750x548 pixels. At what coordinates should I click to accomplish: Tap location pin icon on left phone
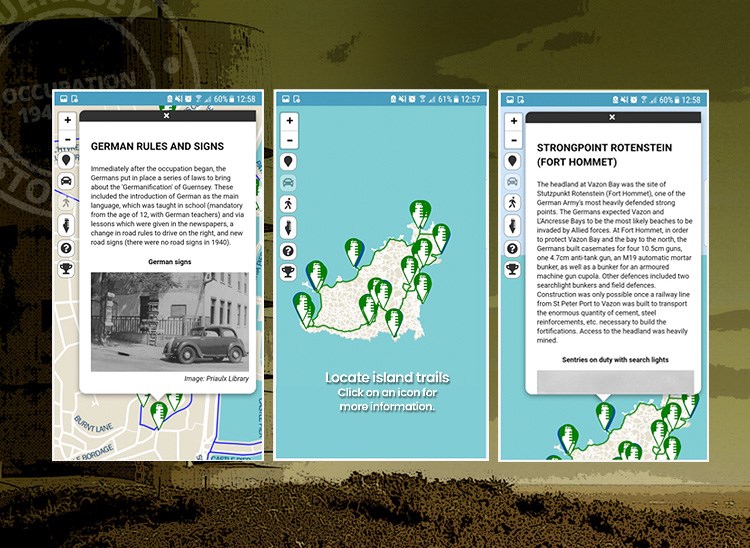tap(66, 160)
